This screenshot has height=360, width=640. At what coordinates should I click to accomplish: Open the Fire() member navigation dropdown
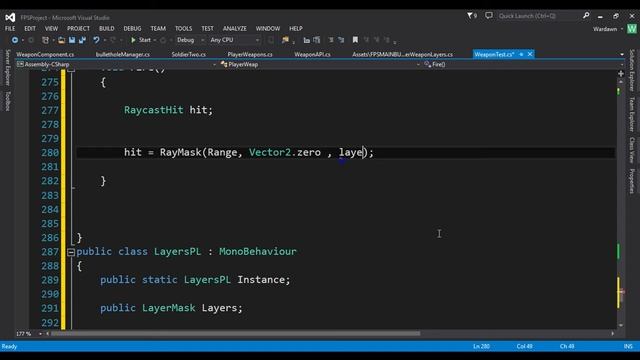pyautogui.click(x=523, y=64)
